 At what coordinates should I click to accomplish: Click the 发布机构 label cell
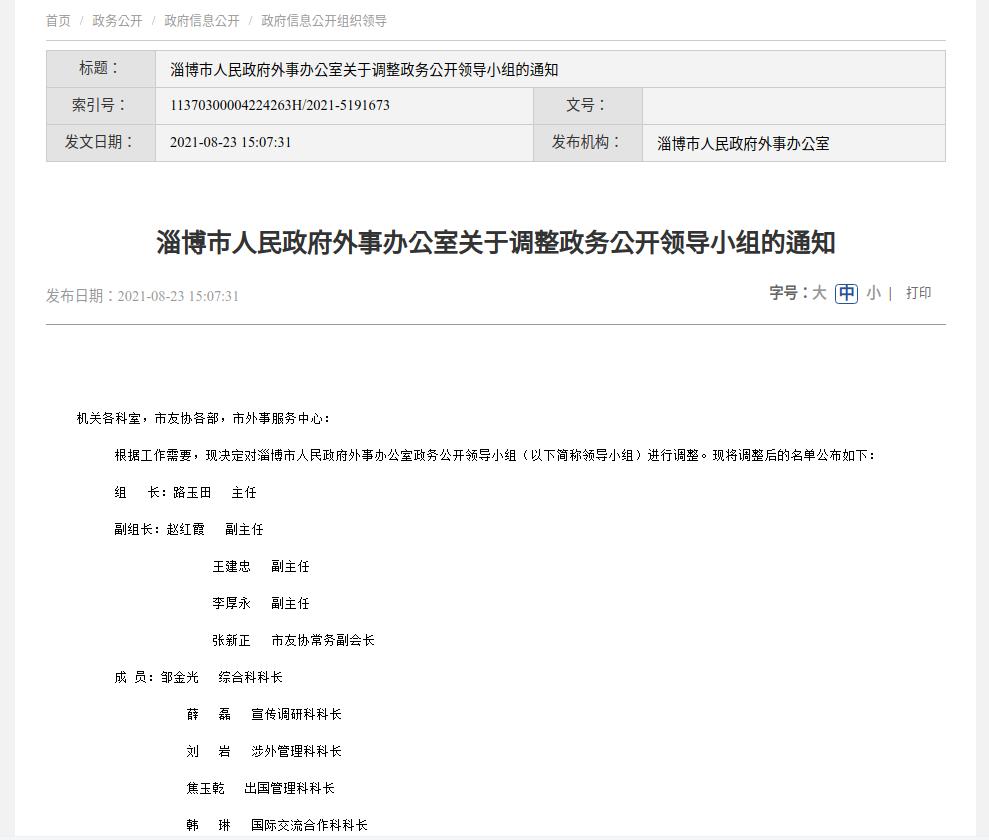pos(588,143)
